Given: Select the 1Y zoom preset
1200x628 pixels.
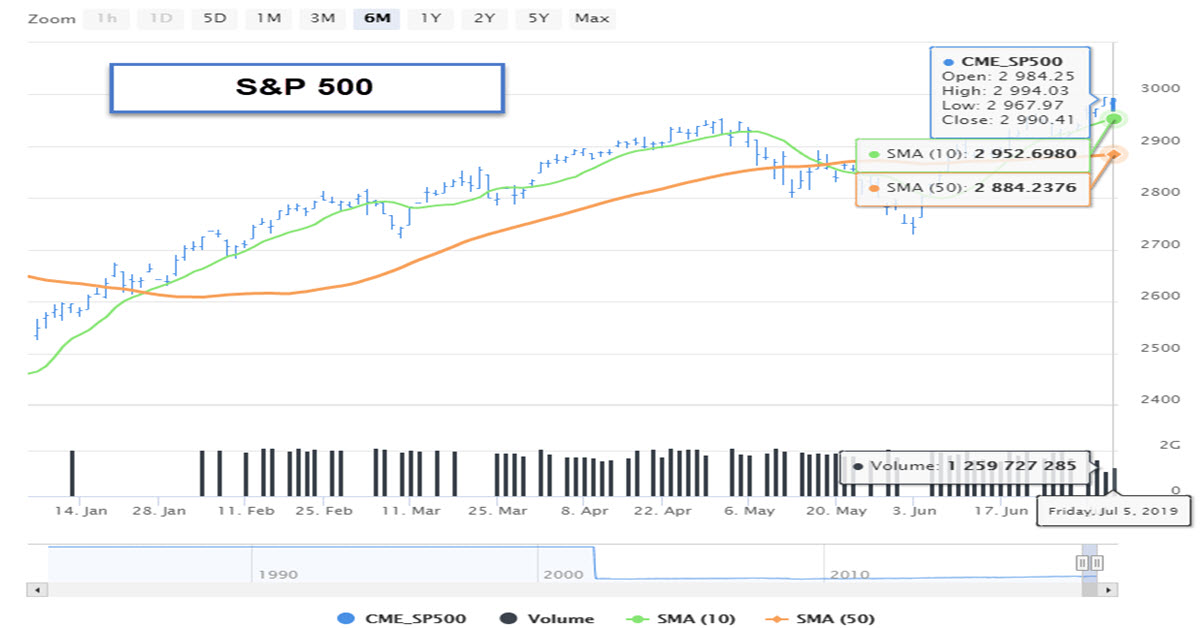Looking at the screenshot, I should [x=430, y=18].
